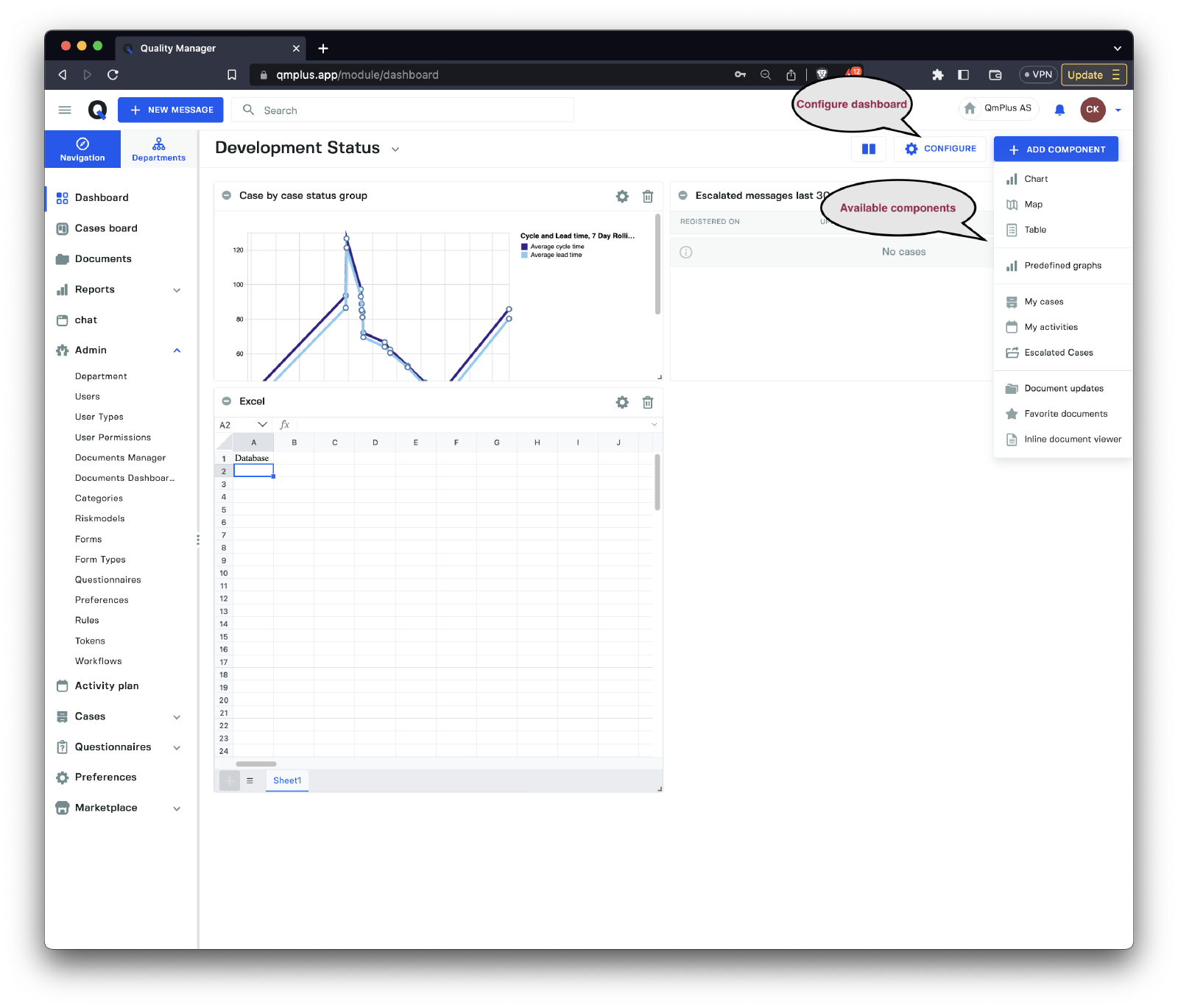Delete the Case by case status widget
Screen dimensions: 1178x1008
[x=648, y=197]
